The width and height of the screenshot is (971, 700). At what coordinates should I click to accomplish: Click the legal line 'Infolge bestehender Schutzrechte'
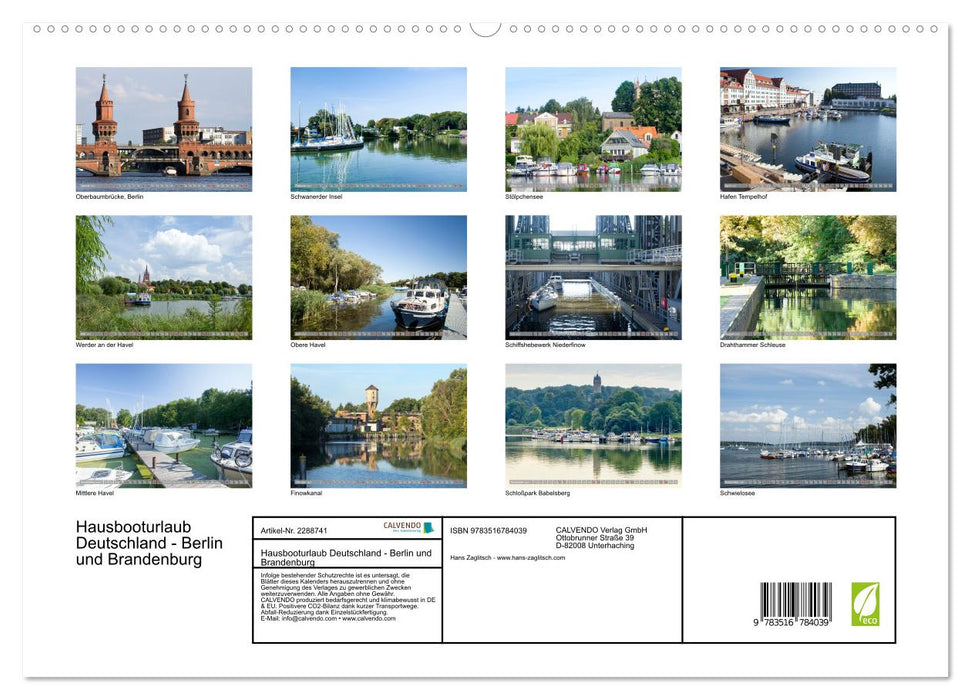335,575
